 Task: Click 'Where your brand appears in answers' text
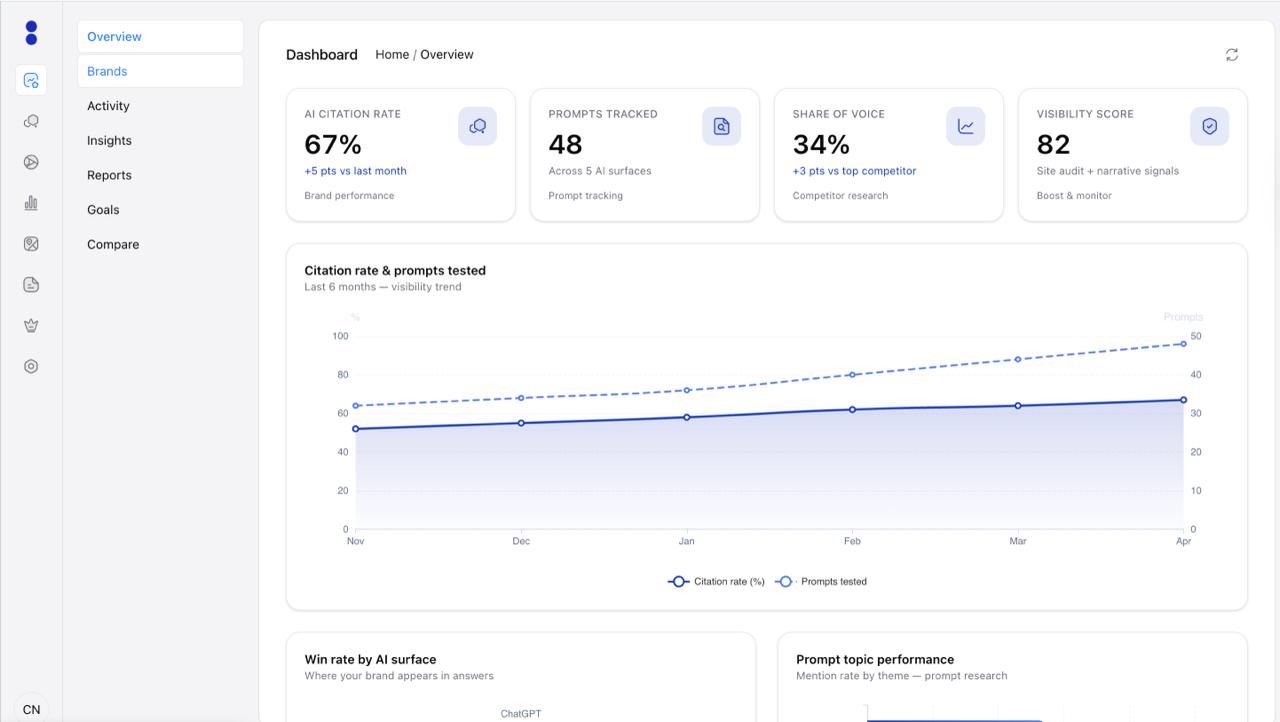(399, 676)
